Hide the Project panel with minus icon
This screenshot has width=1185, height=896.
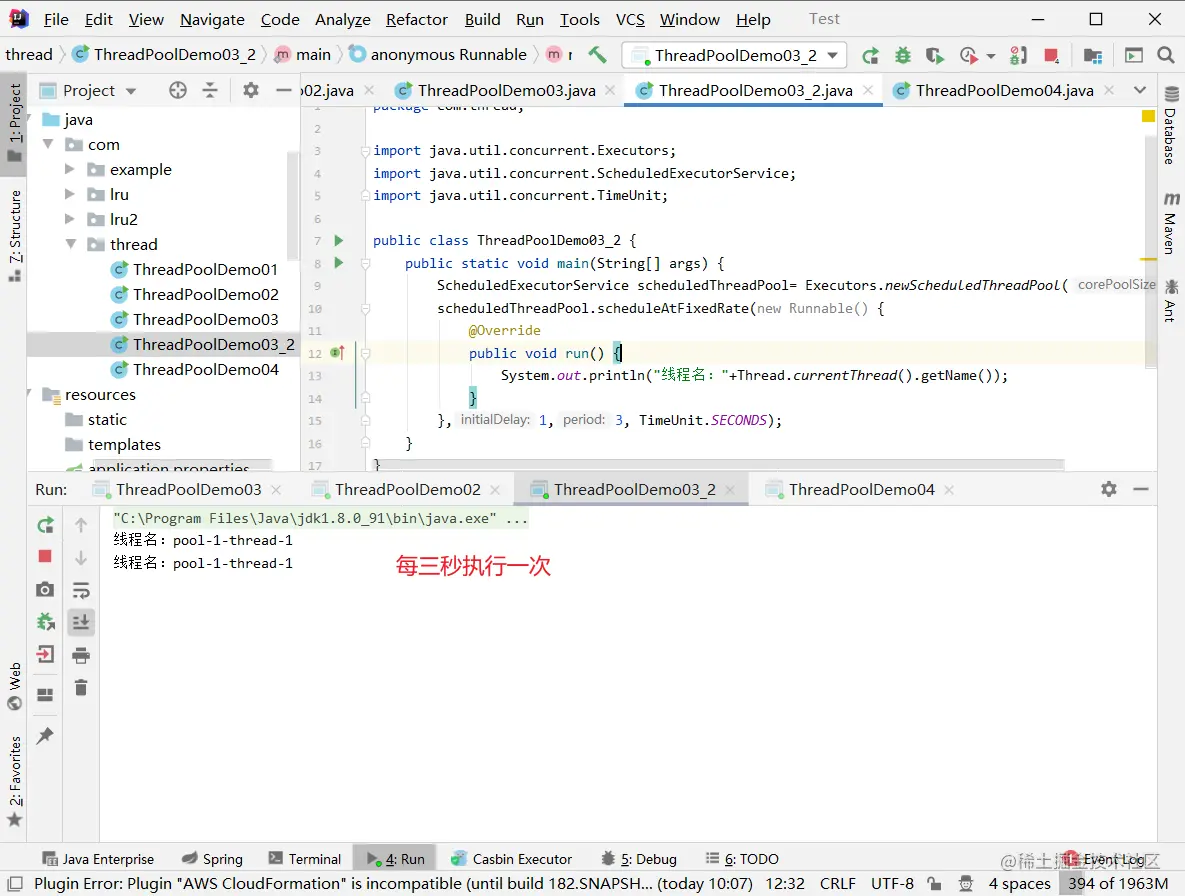point(283,91)
